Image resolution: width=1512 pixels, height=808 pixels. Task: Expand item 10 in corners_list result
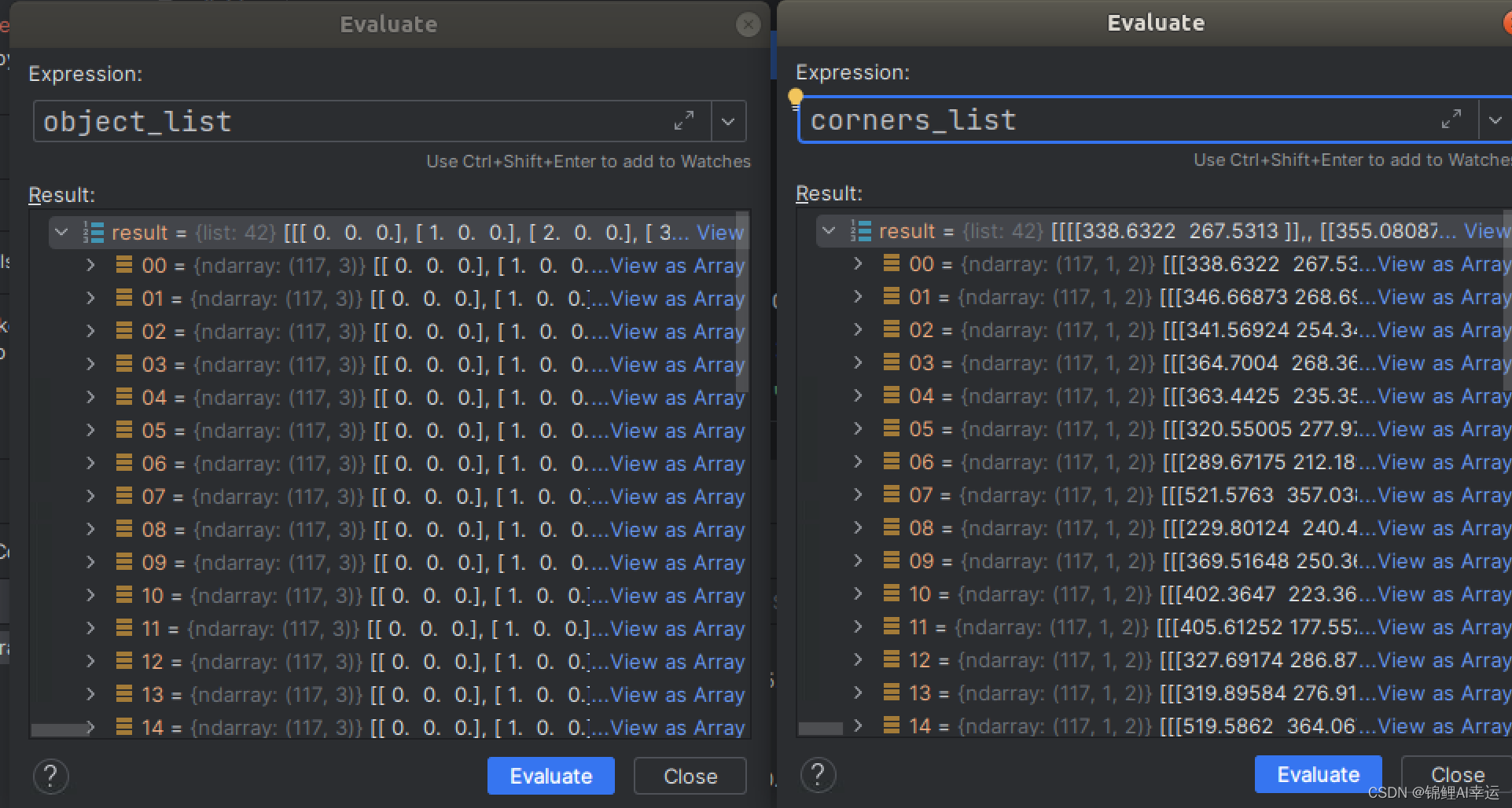tap(858, 594)
